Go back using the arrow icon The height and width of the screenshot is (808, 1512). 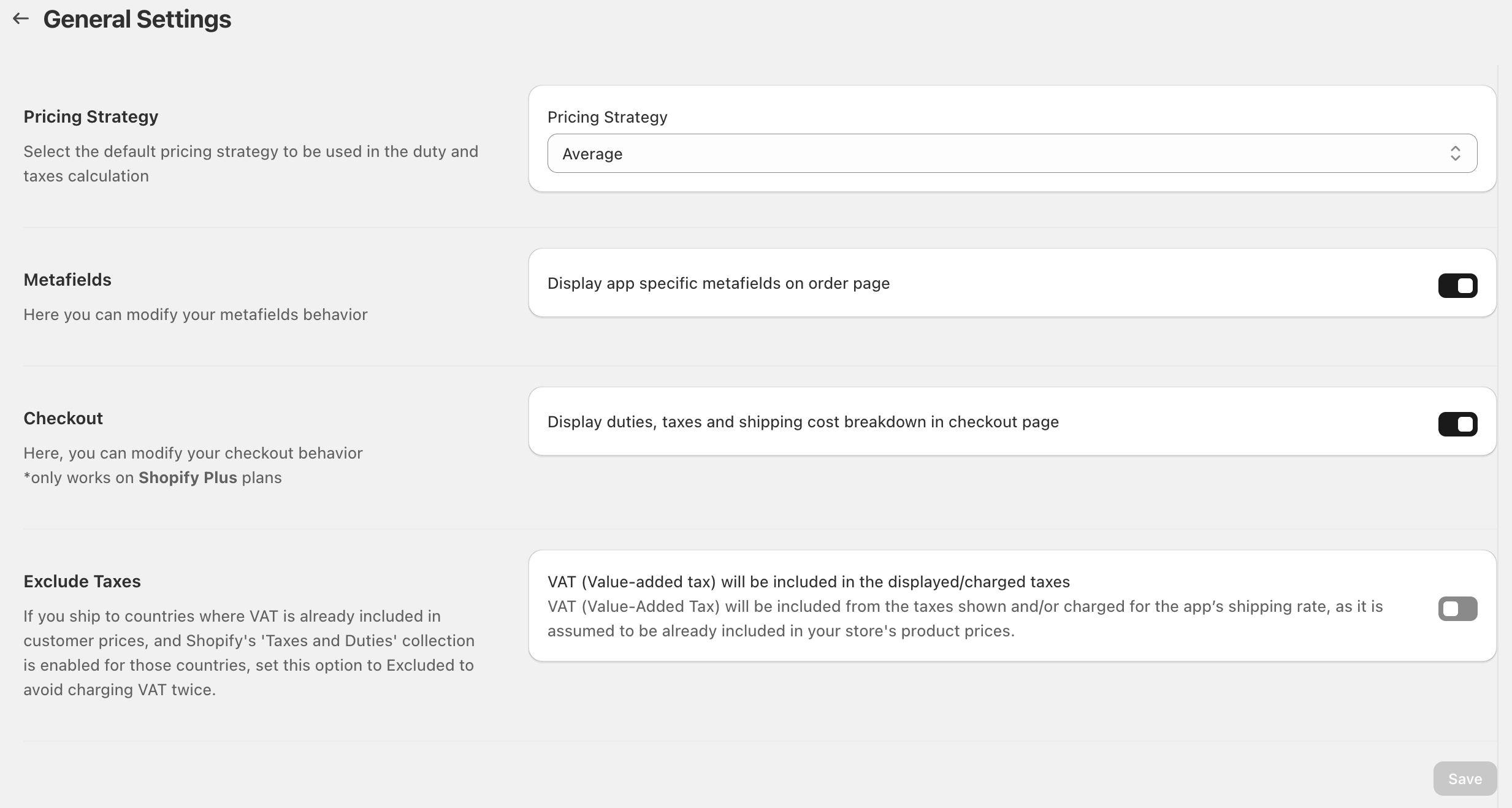click(x=21, y=19)
